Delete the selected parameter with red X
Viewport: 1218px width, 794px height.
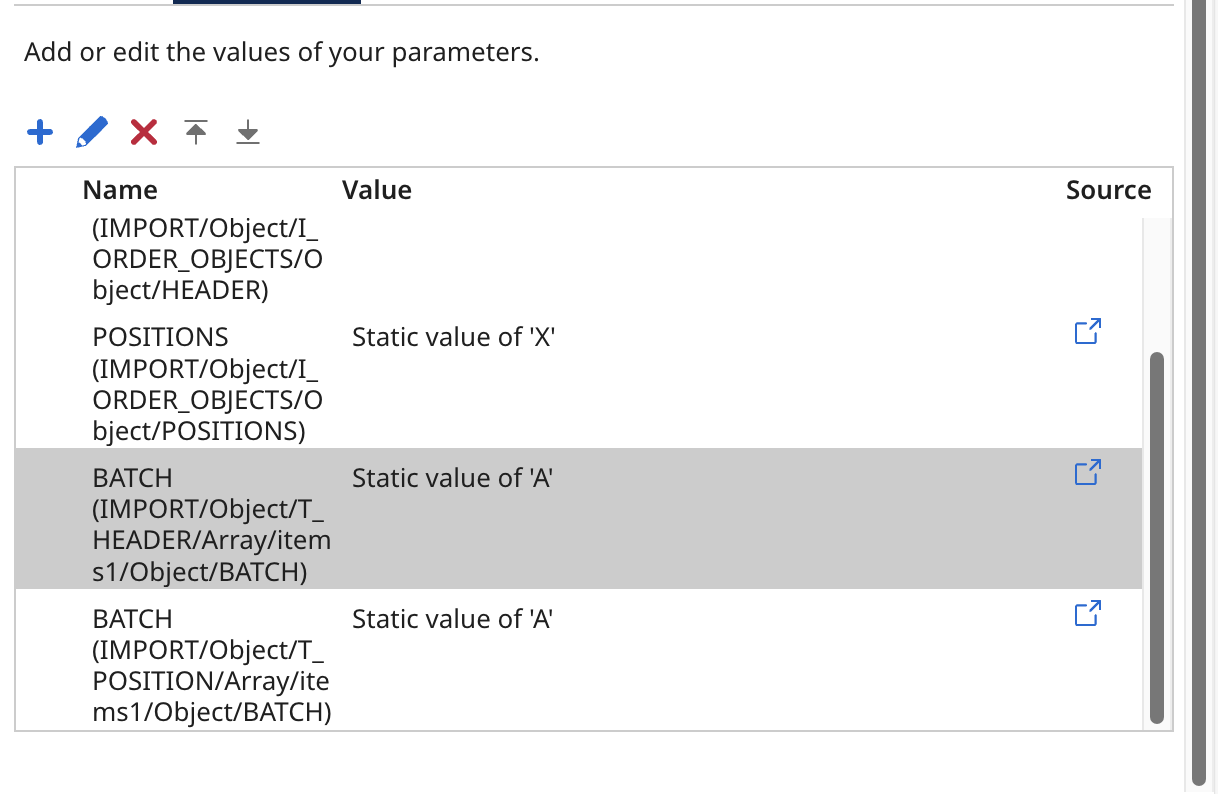click(144, 132)
